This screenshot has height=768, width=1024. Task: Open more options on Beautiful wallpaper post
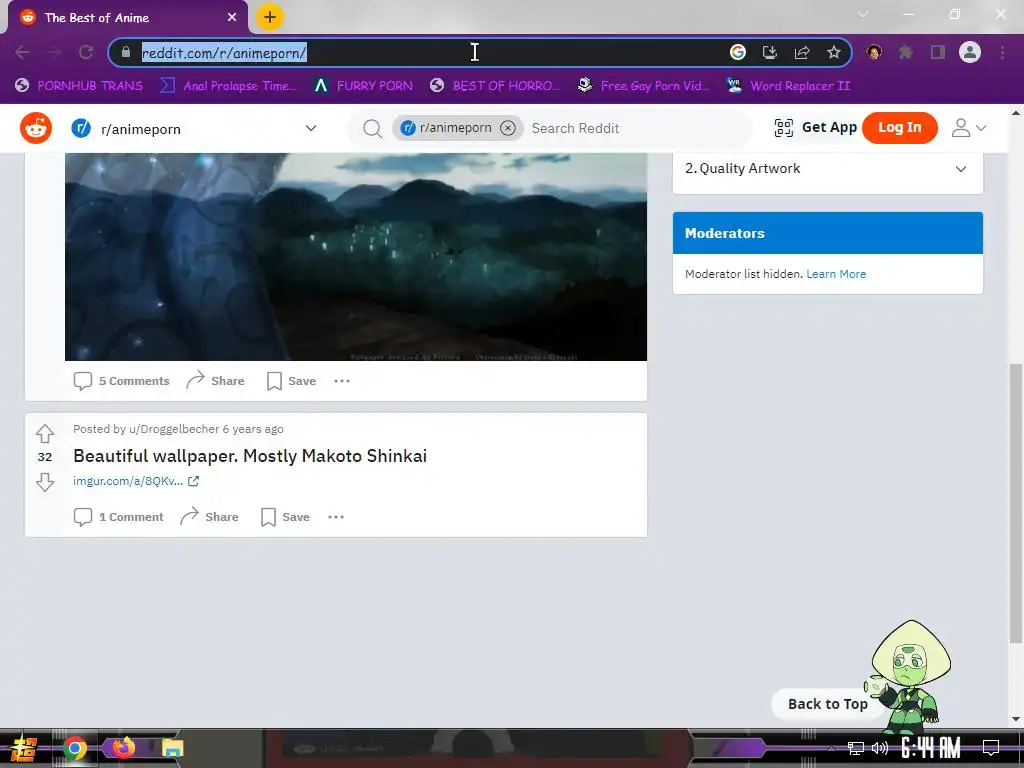(336, 517)
